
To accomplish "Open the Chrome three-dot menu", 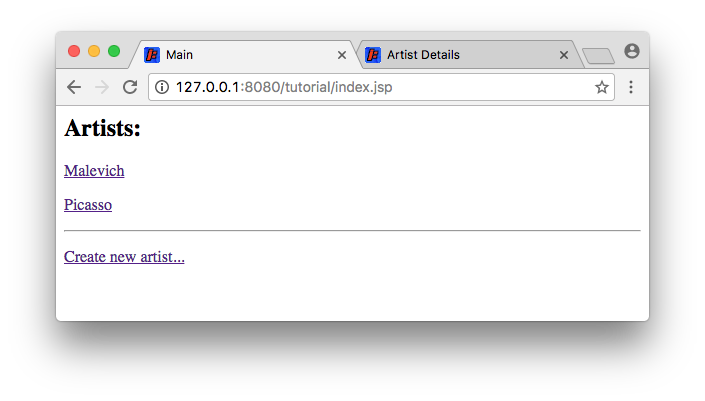I will click(631, 87).
